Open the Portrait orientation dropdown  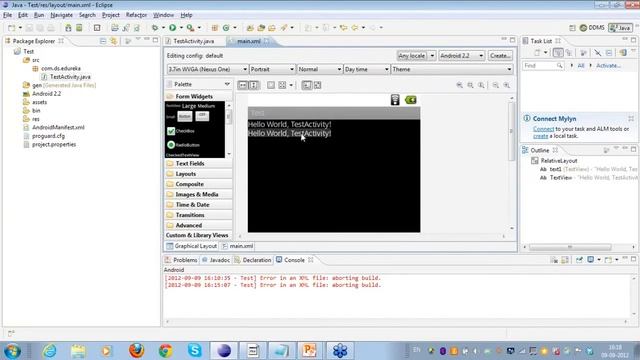point(272,69)
